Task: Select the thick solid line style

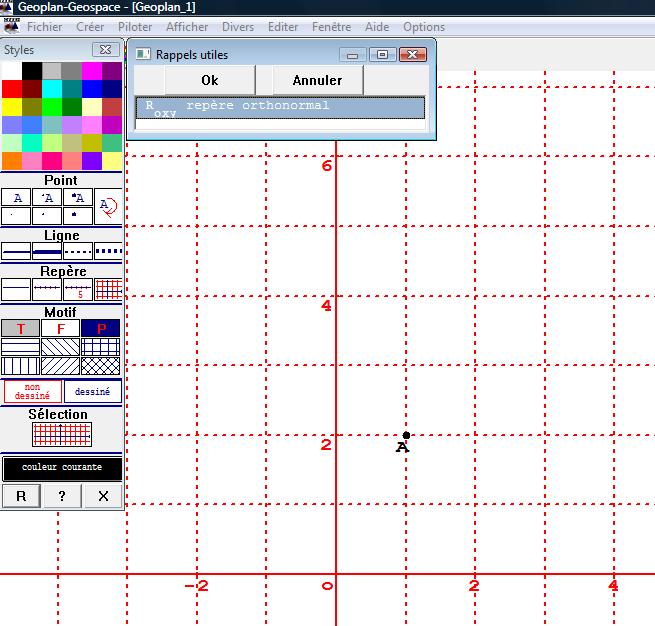Action: [x=47, y=251]
